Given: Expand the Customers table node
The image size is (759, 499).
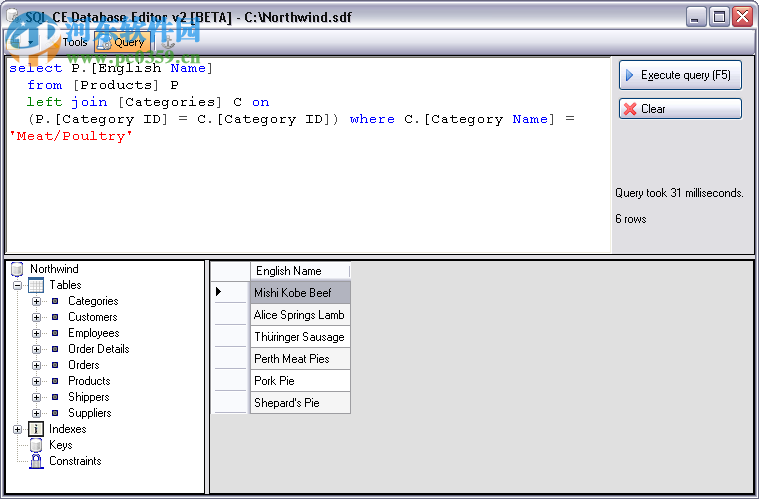Looking at the screenshot, I should 36,317.
